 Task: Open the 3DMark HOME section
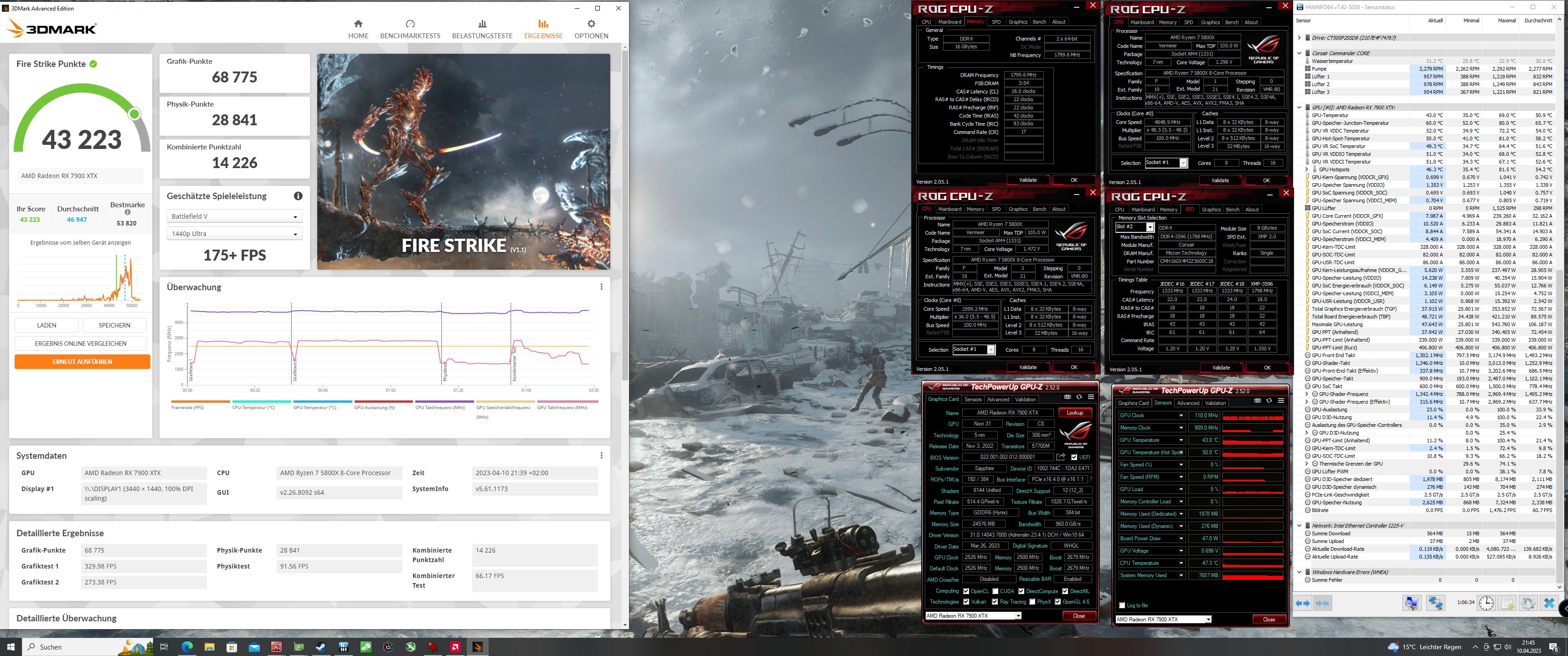[x=358, y=29]
